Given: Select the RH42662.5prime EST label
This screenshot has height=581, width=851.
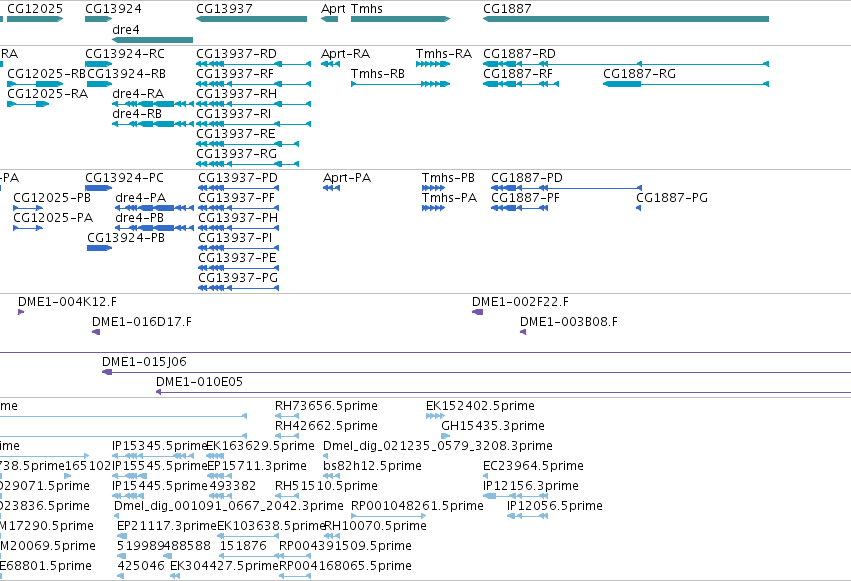Looking at the screenshot, I should point(326,426).
